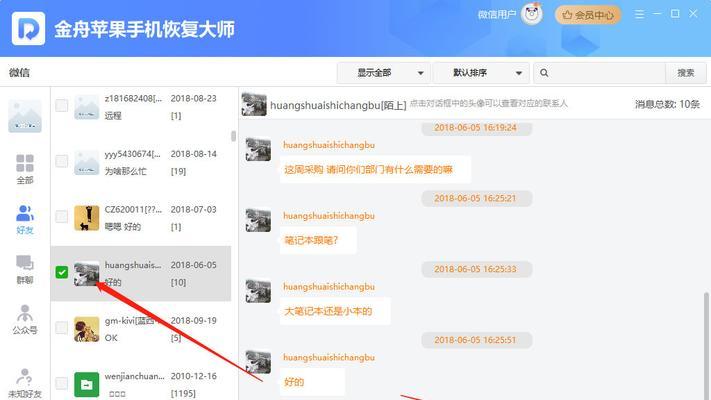Select the 公众号 official accounts category
The height and width of the screenshot is (400, 711).
click(x=25, y=319)
